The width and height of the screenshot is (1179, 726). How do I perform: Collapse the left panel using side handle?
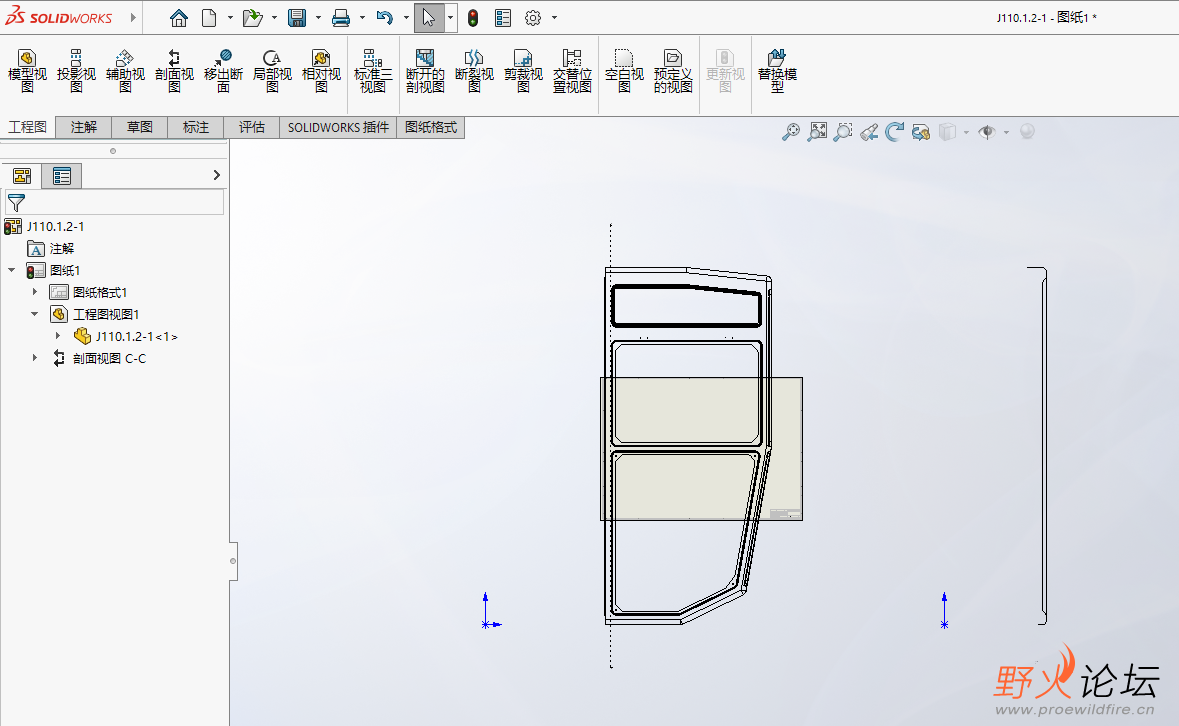[233, 561]
